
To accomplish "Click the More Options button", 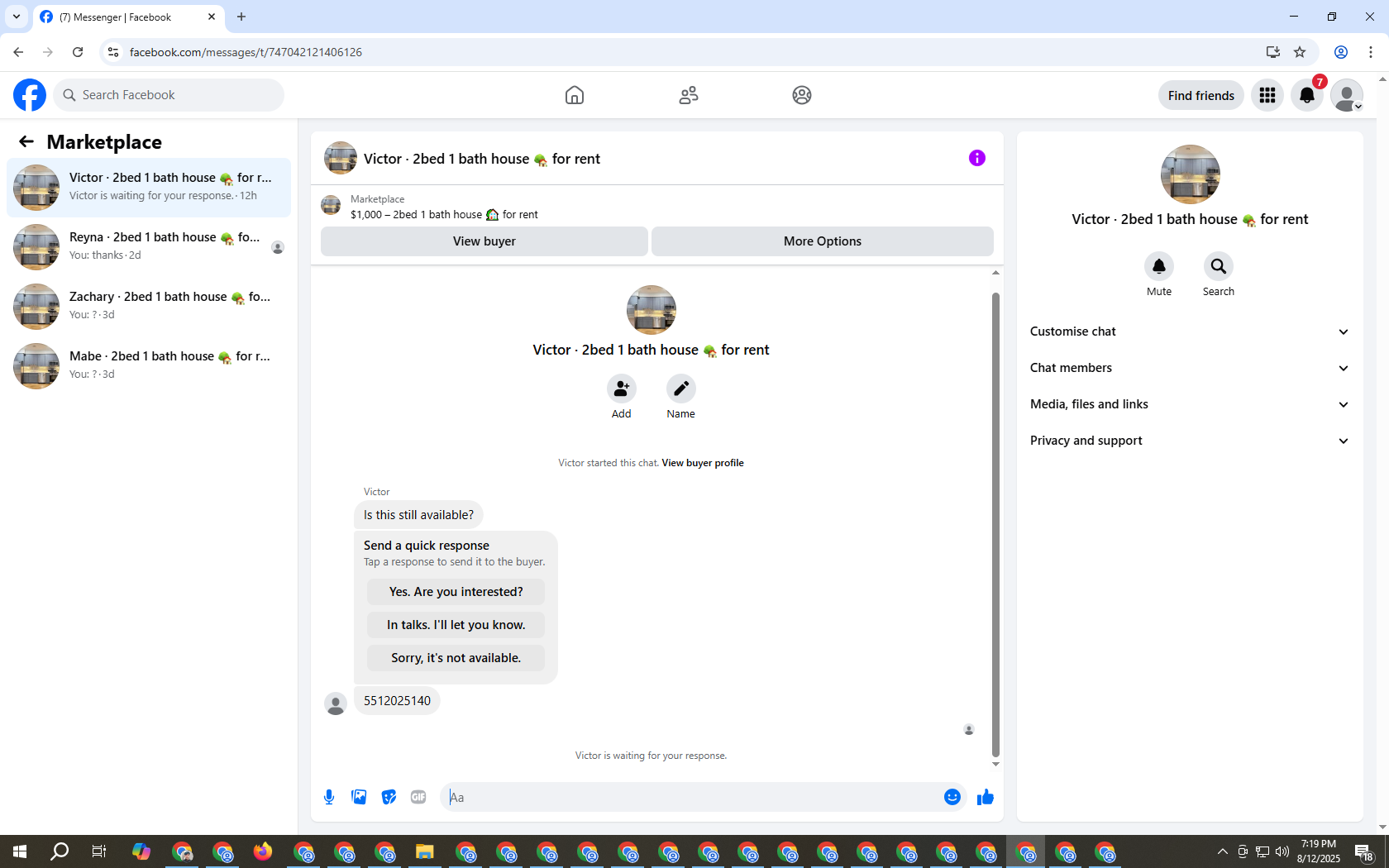I will [823, 241].
